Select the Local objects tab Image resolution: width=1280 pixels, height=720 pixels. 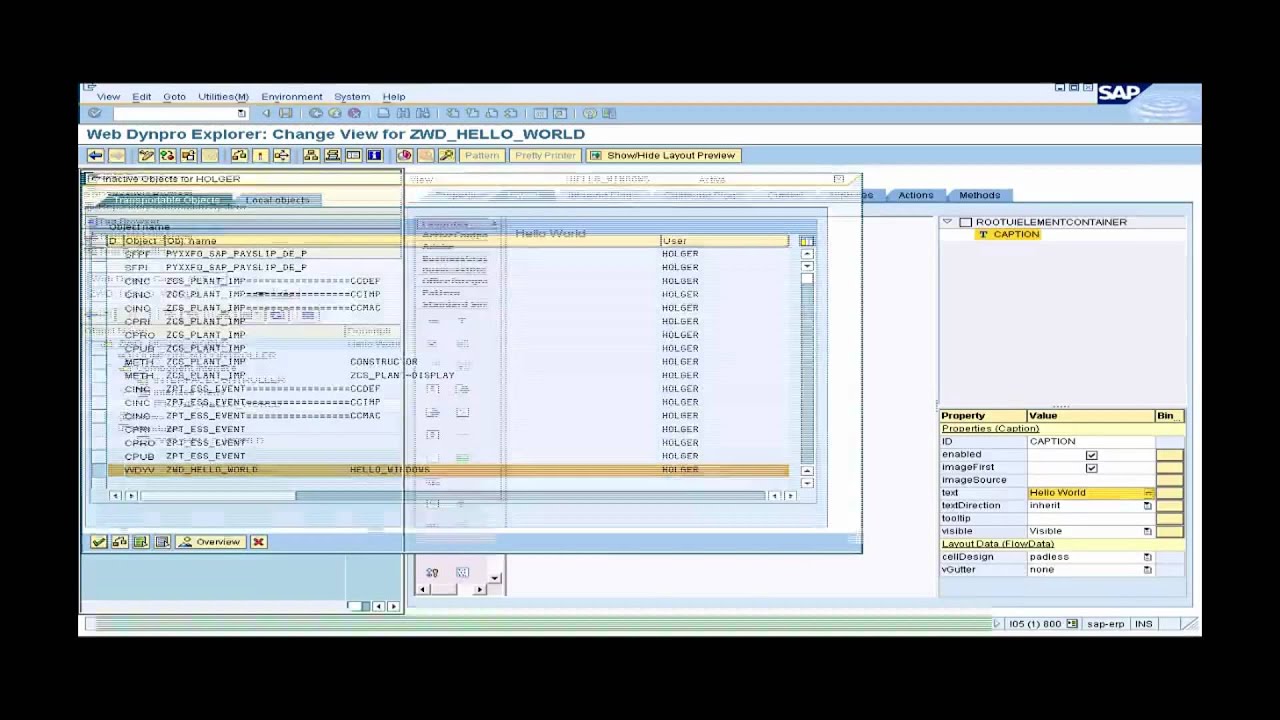277,200
